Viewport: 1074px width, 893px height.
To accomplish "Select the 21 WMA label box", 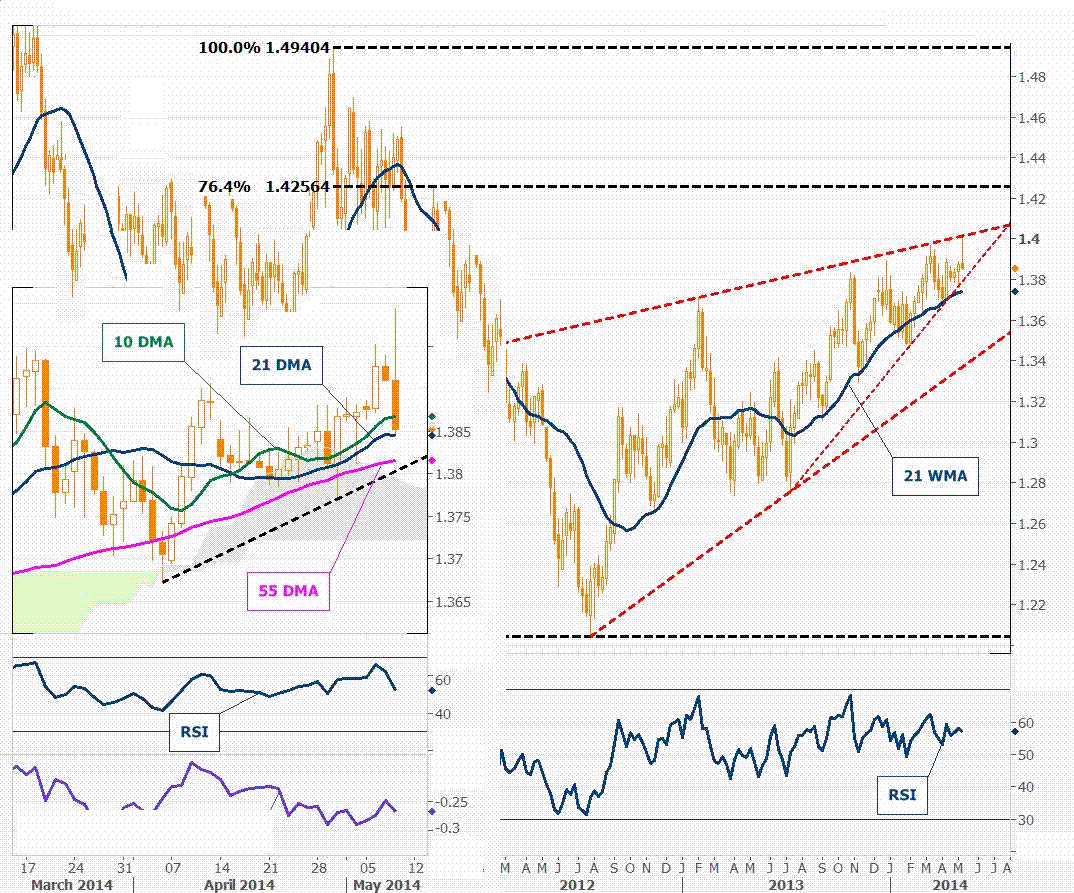I will [x=933, y=476].
